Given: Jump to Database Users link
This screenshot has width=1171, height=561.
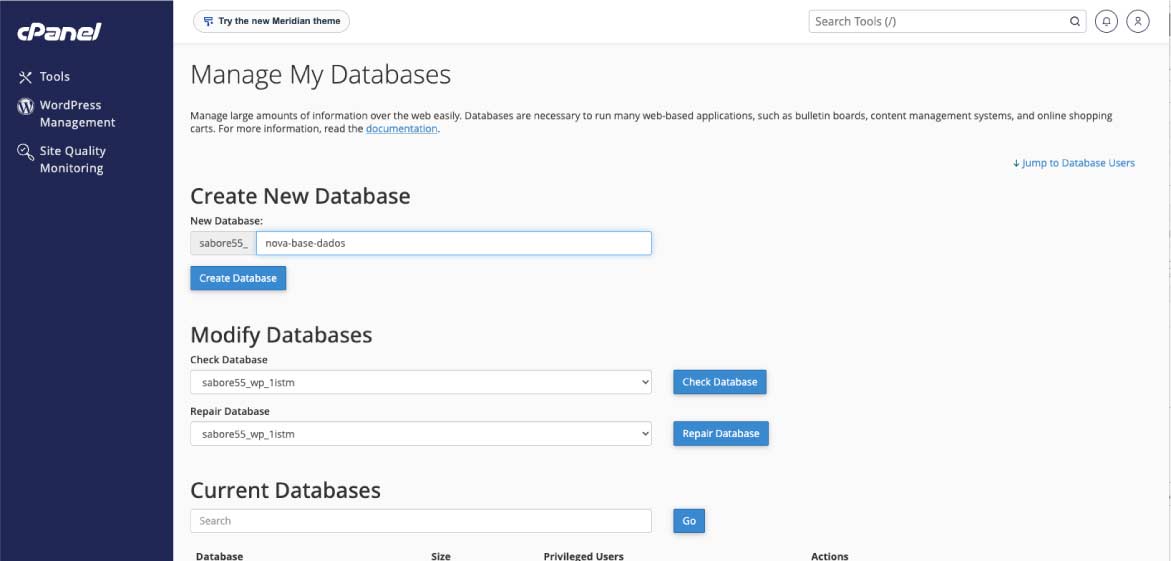Looking at the screenshot, I should [x=1073, y=163].
